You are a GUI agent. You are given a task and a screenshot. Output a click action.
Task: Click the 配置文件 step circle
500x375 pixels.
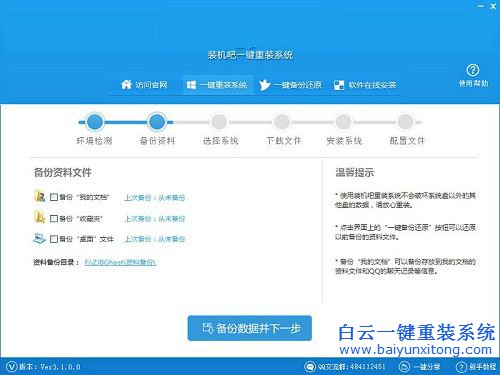(x=406, y=122)
